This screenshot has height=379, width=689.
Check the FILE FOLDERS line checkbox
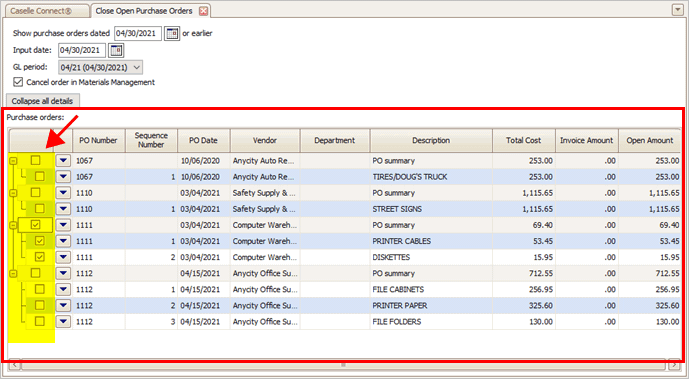40,321
